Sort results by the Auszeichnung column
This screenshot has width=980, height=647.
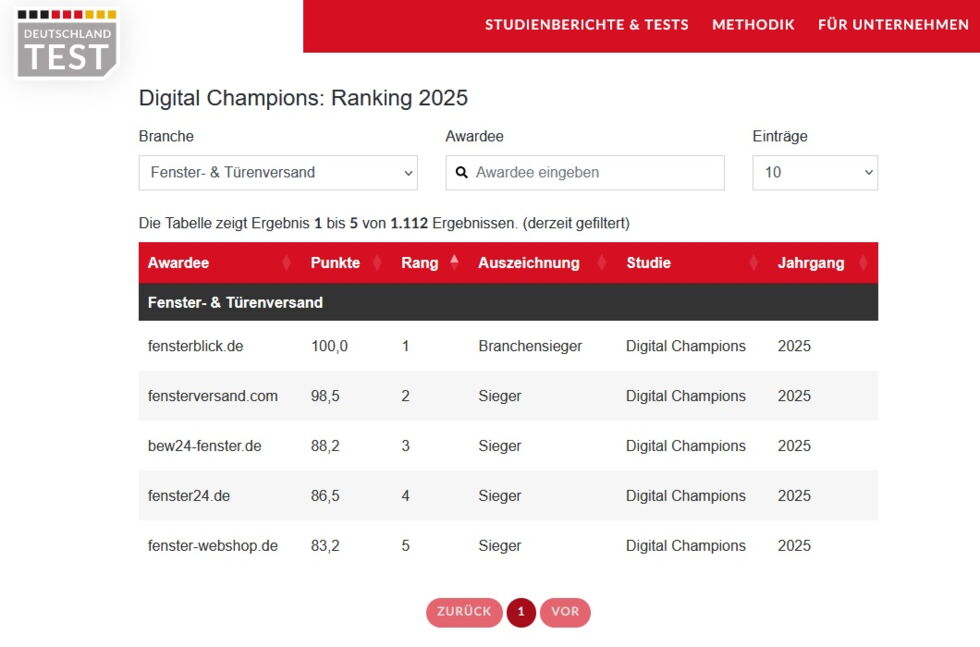pos(604,262)
